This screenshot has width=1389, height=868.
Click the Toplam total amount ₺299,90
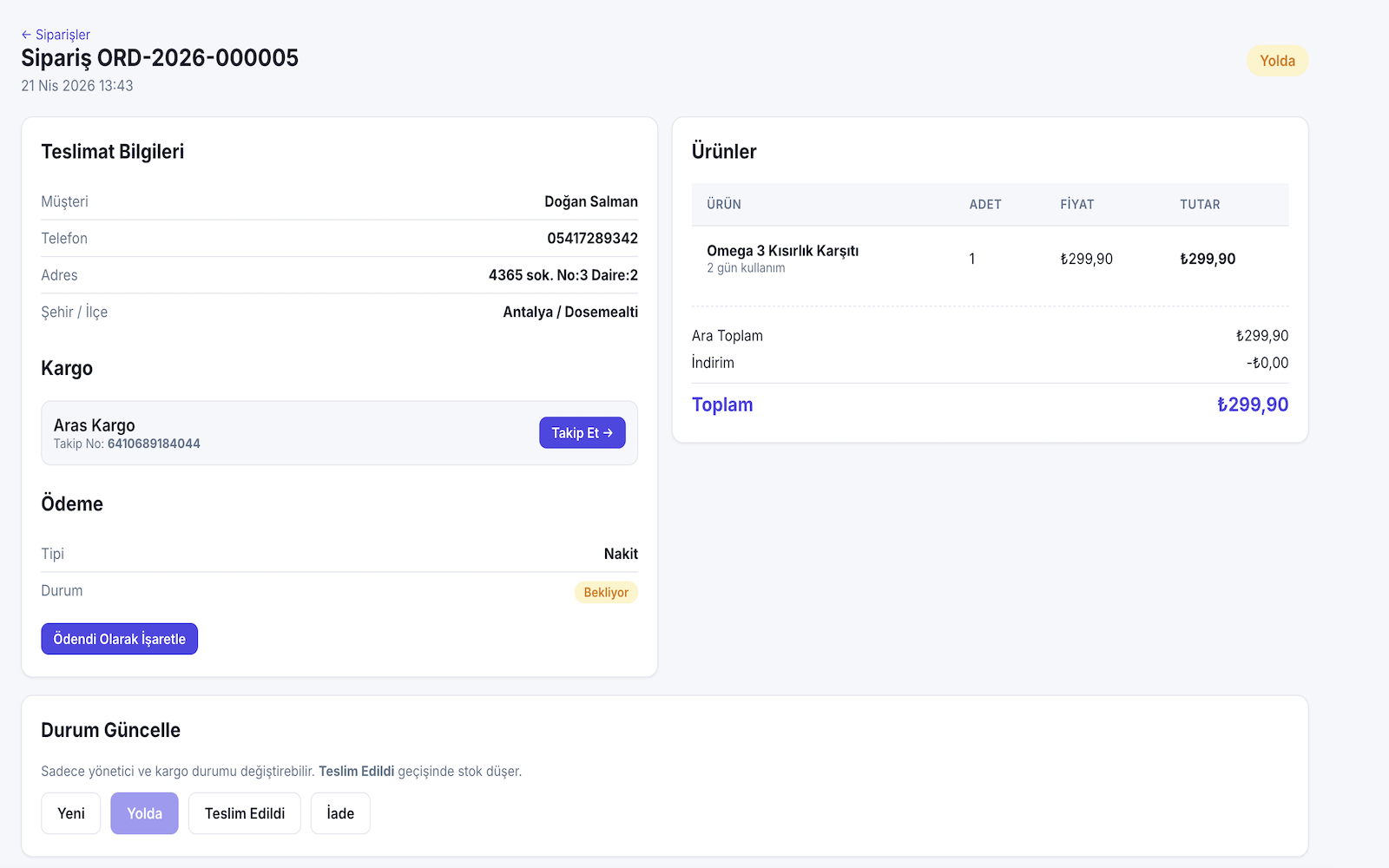[1252, 404]
